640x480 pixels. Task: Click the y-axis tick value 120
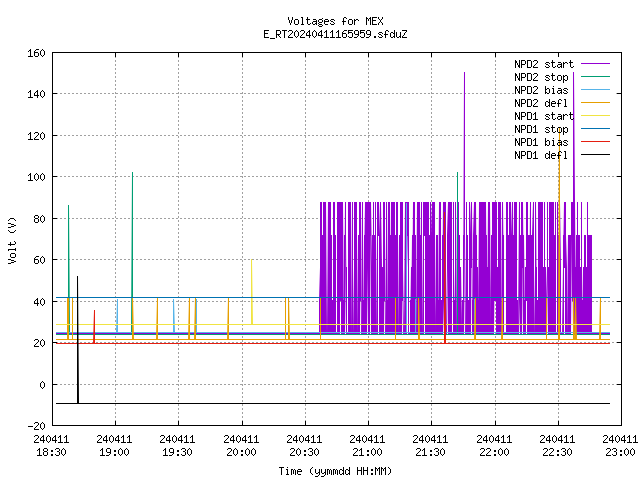[36, 136]
